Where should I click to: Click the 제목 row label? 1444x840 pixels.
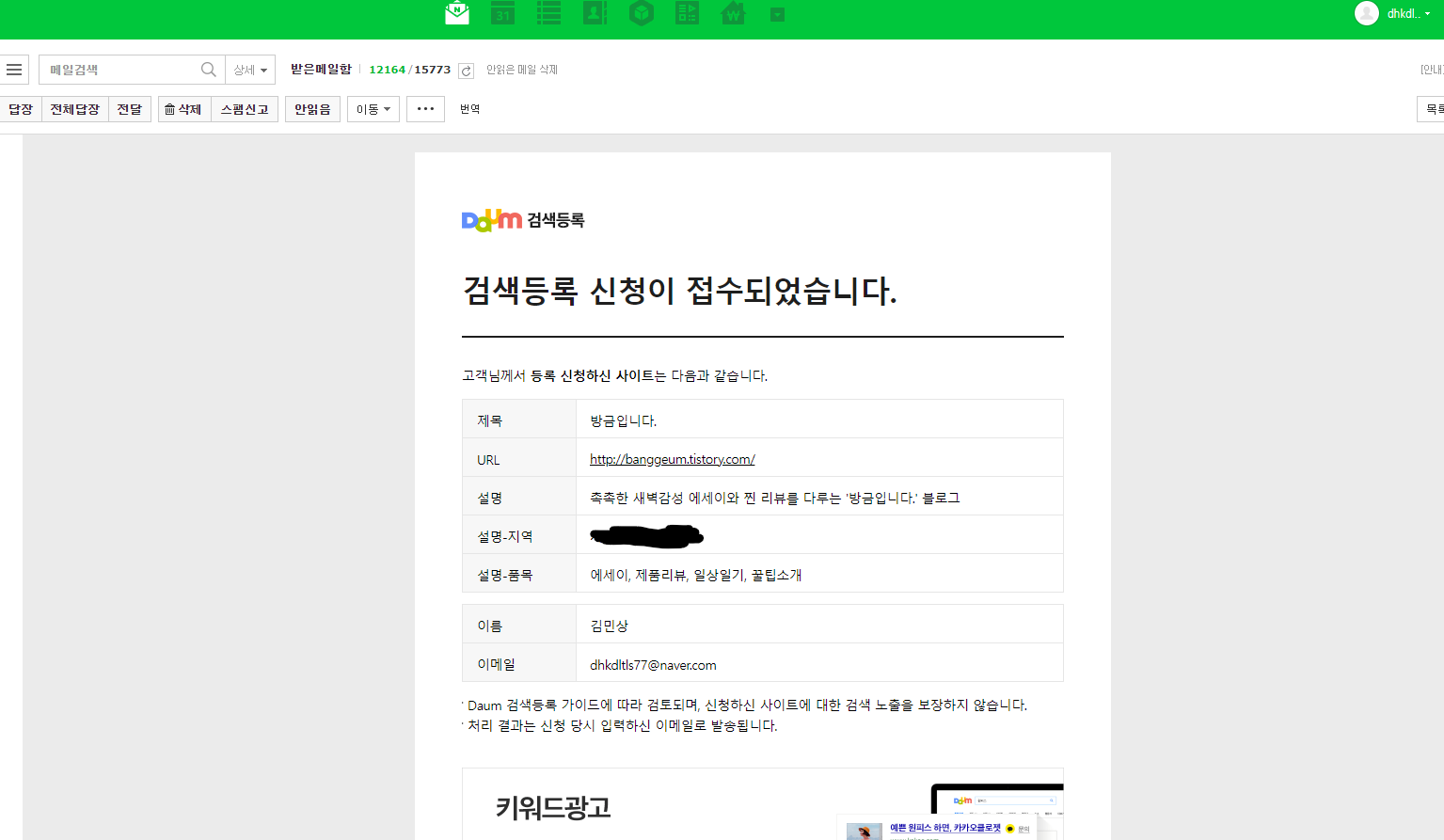490,420
